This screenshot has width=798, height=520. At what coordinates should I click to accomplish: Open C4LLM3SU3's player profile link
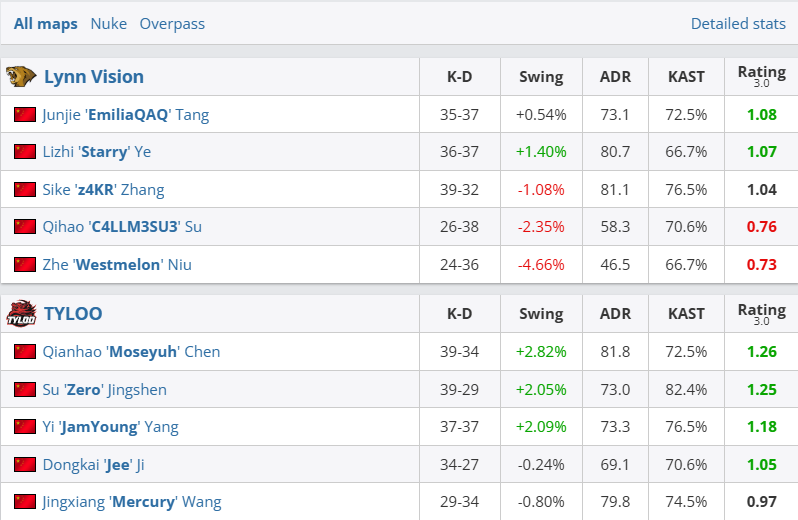122,227
